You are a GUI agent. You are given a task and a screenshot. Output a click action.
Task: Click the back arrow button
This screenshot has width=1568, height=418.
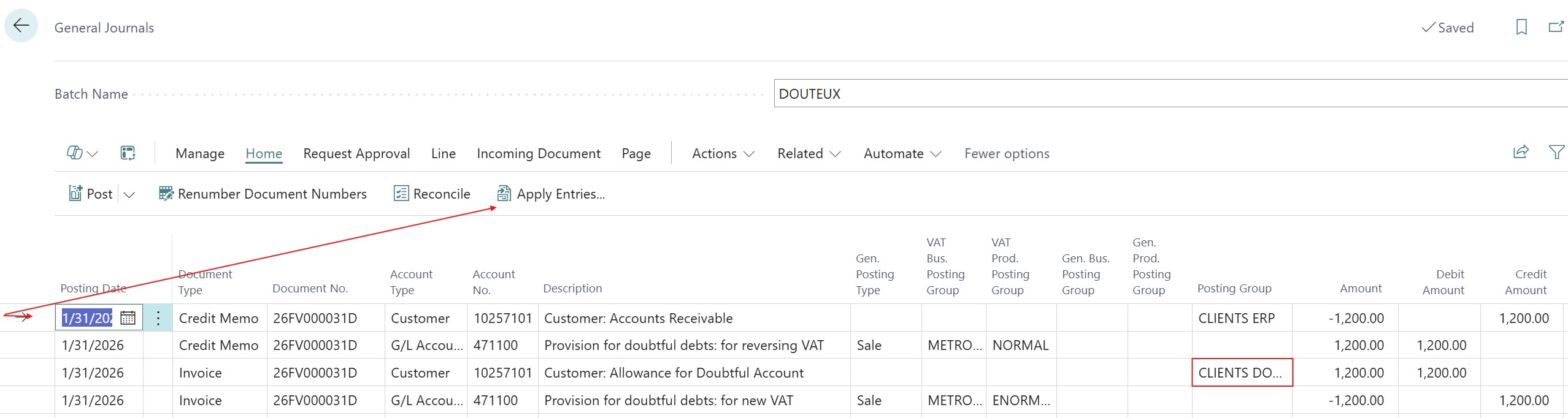(x=21, y=26)
